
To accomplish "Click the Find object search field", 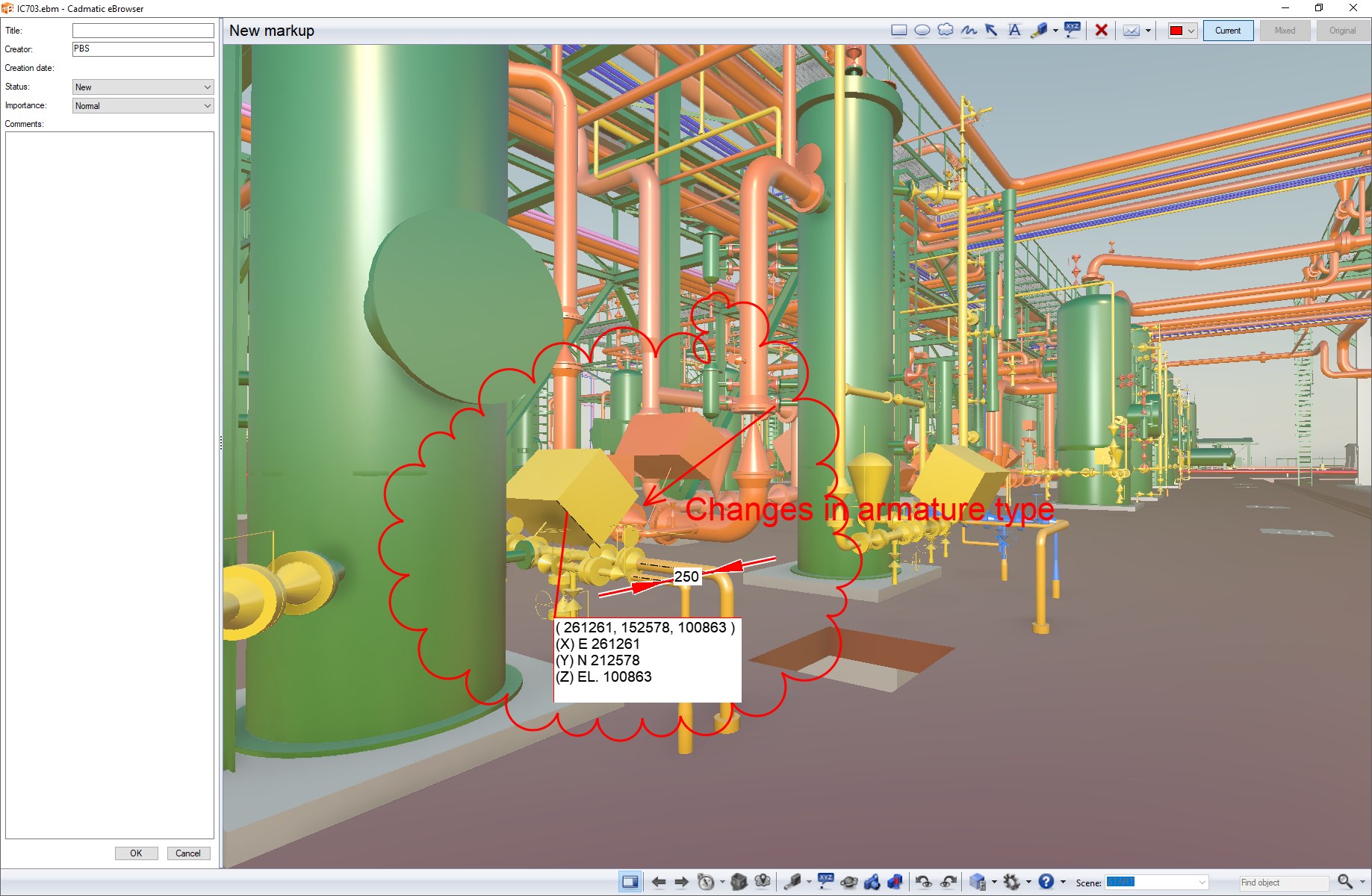I will click(x=1284, y=883).
